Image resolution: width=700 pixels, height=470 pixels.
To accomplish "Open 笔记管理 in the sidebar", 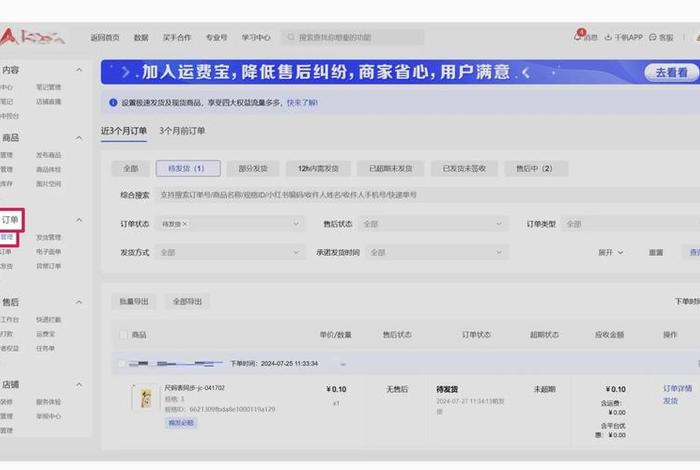I will 49,87.
